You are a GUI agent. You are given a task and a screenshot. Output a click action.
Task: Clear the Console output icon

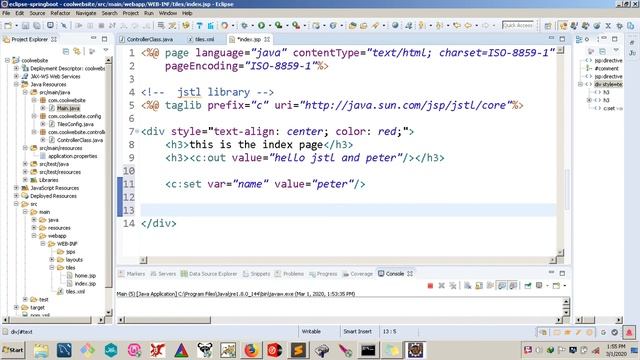[x=467, y=286]
